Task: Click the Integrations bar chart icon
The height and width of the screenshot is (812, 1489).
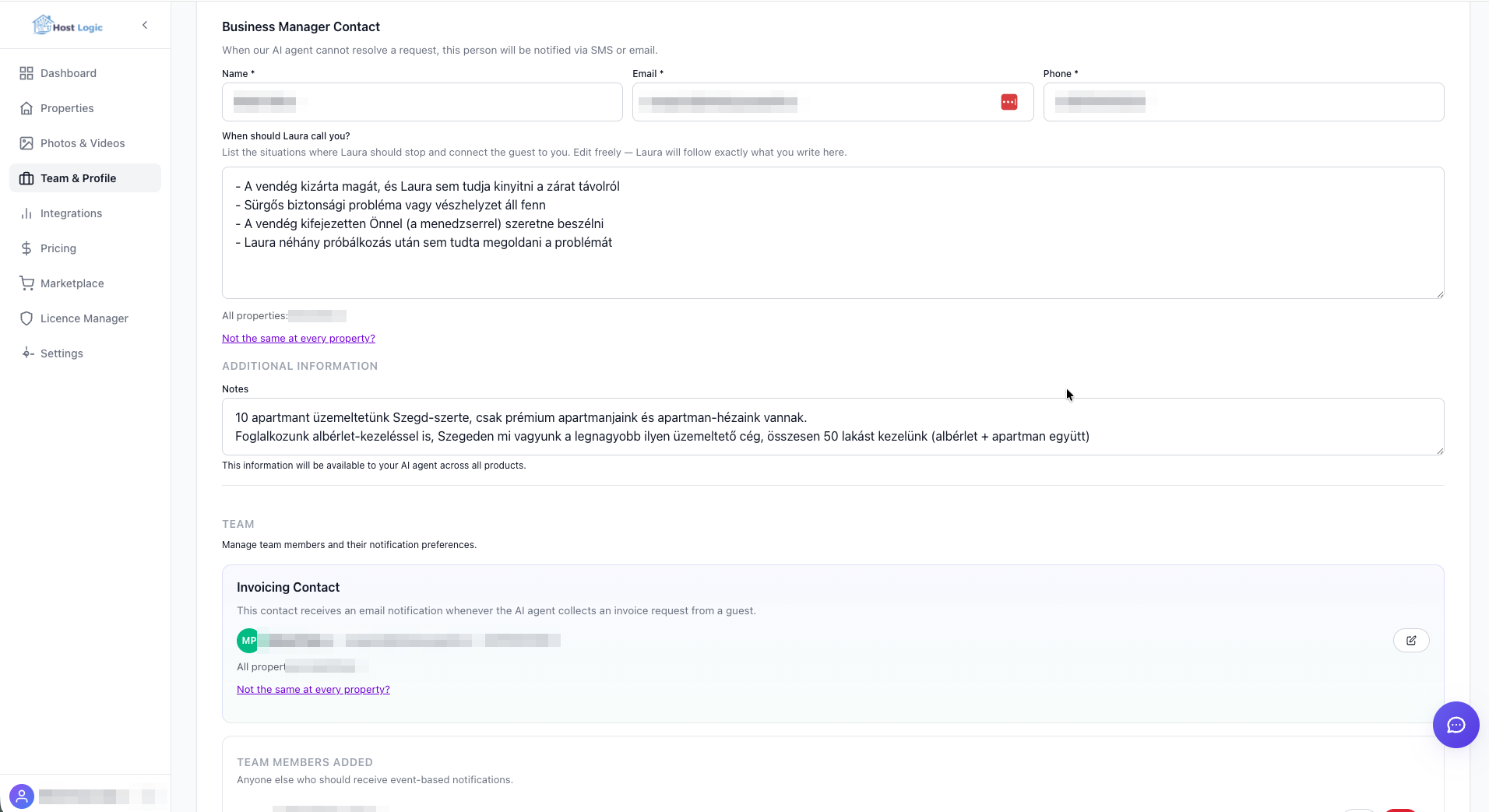Action: pyautogui.click(x=26, y=213)
